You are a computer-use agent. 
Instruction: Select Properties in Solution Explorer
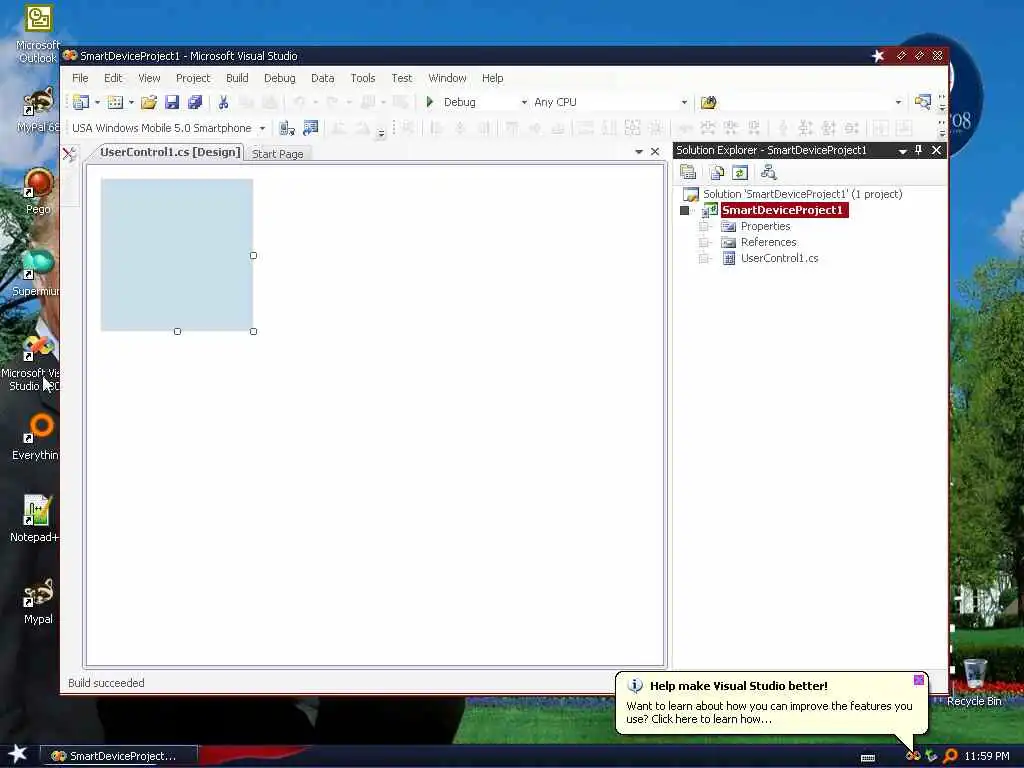click(x=765, y=227)
